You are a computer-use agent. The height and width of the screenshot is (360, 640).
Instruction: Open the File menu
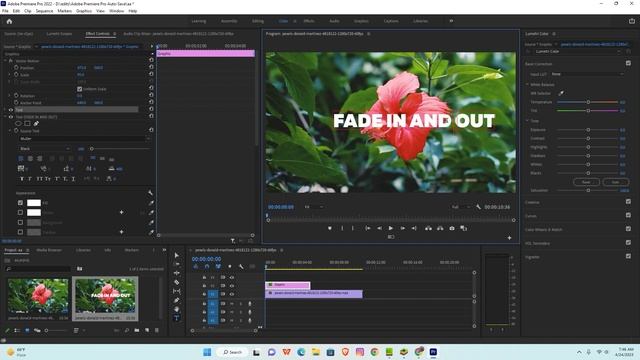[x=5, y=11]
